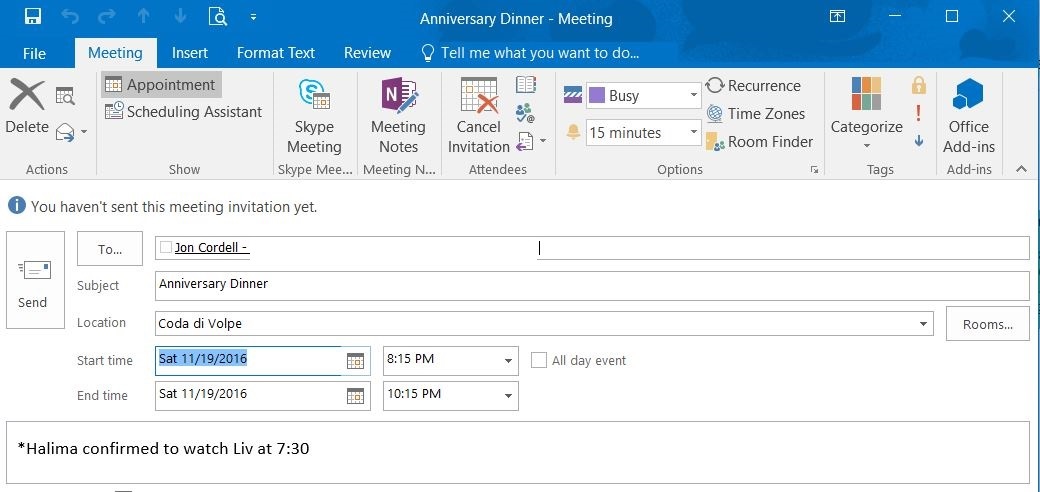Open Room Finder pane
The height and width of the screenshot is (492, 1040).
[759, 141]
